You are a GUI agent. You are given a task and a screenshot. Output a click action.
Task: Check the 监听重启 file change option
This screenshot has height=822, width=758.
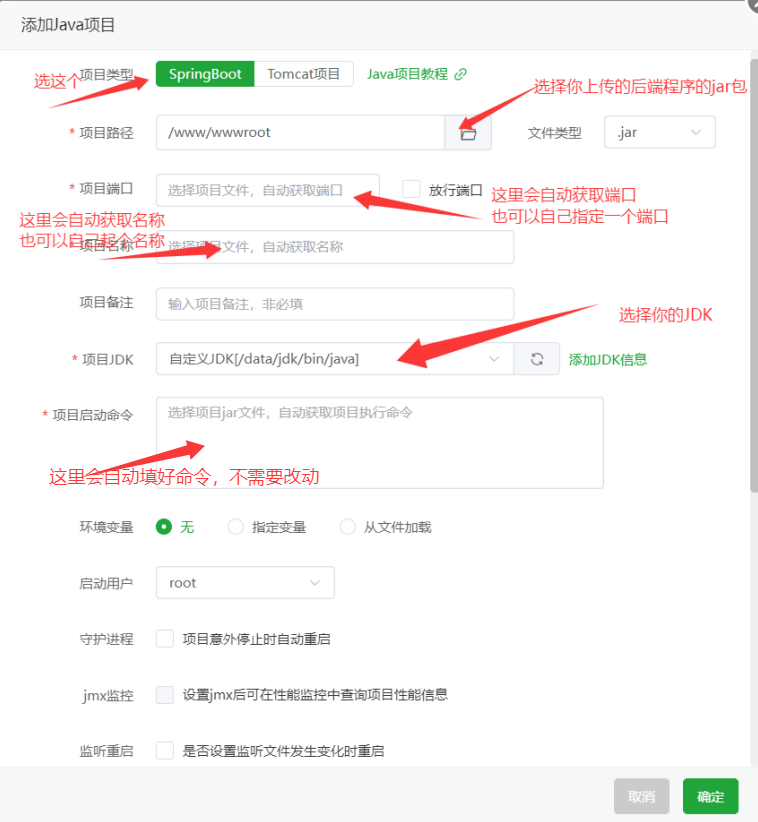tap(165, 751)
